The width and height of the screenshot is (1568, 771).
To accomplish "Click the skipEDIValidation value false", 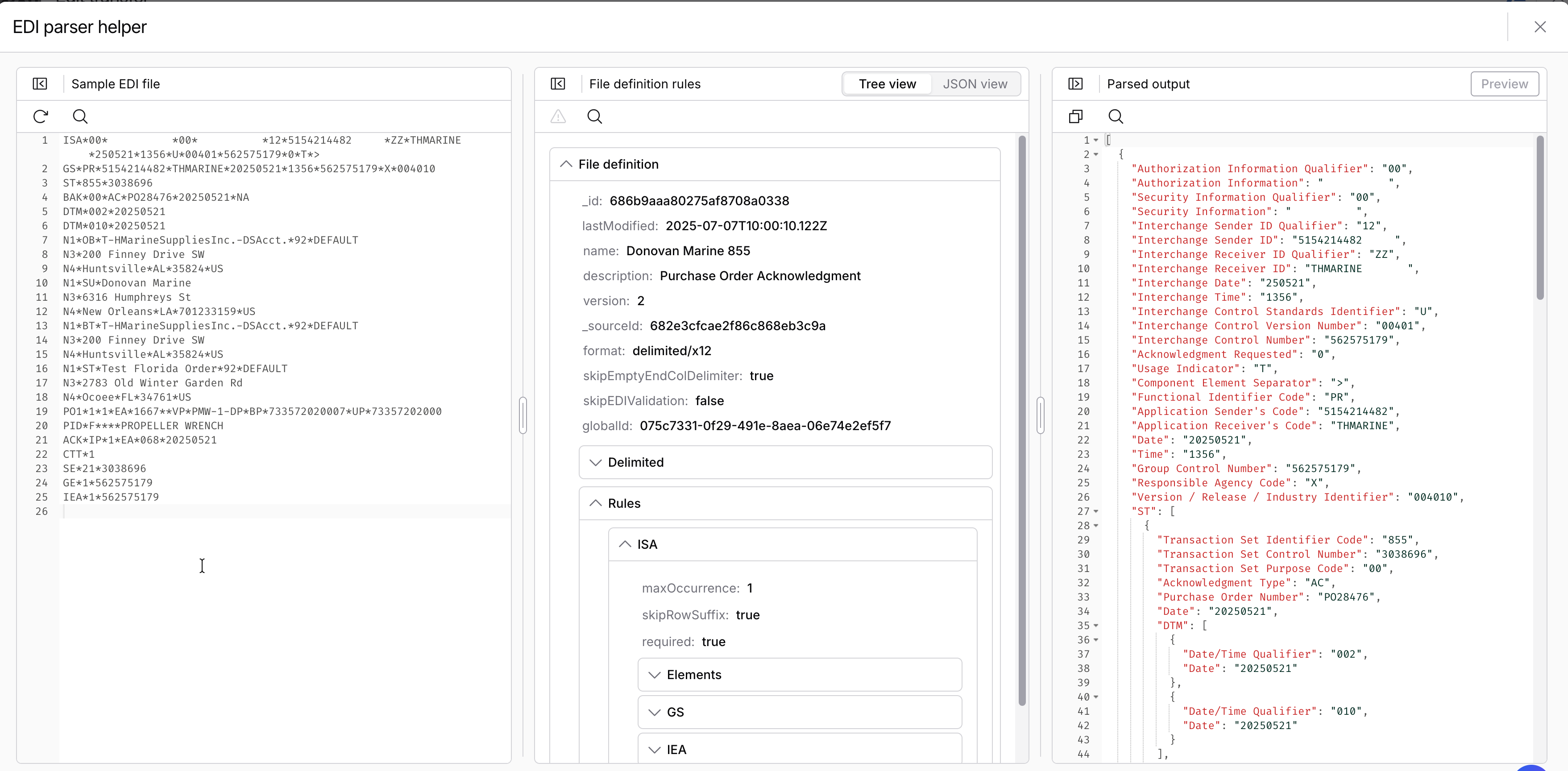I will [x=709, y=401].
